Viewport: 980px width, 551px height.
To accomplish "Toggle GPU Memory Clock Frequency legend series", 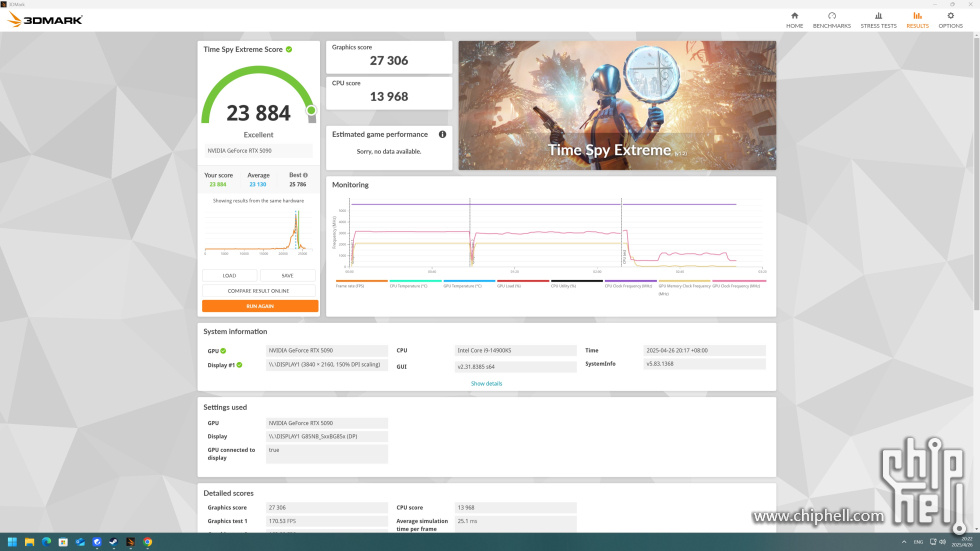I will tap(684, 287).
